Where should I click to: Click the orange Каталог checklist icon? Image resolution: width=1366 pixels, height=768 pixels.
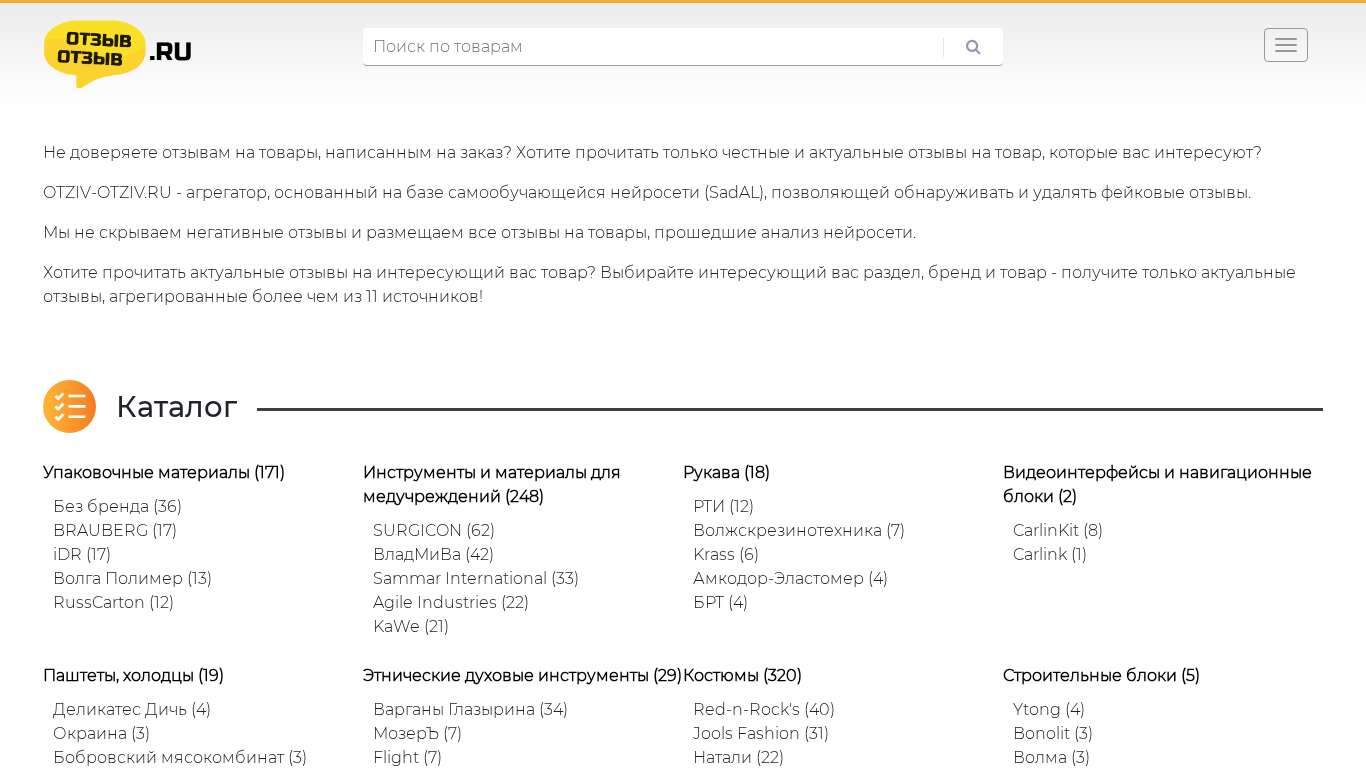[69, 406]
